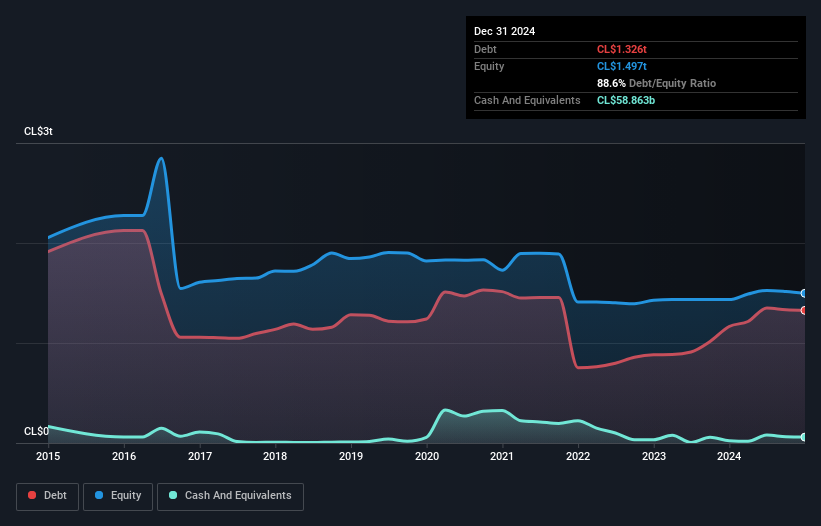This screenshot has height=526, width=821.
Task: Click the CL$1.497t equity value
Action: [x=622, y=66]
